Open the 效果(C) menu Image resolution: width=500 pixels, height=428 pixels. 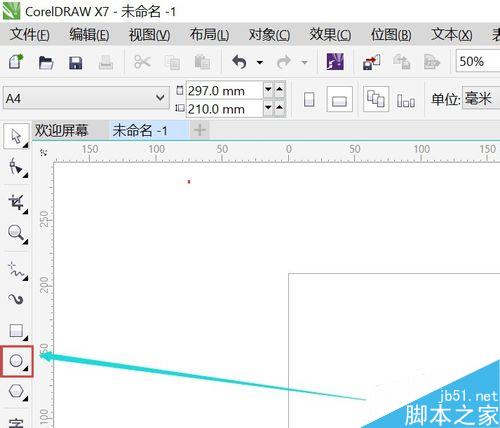point(330,34)
